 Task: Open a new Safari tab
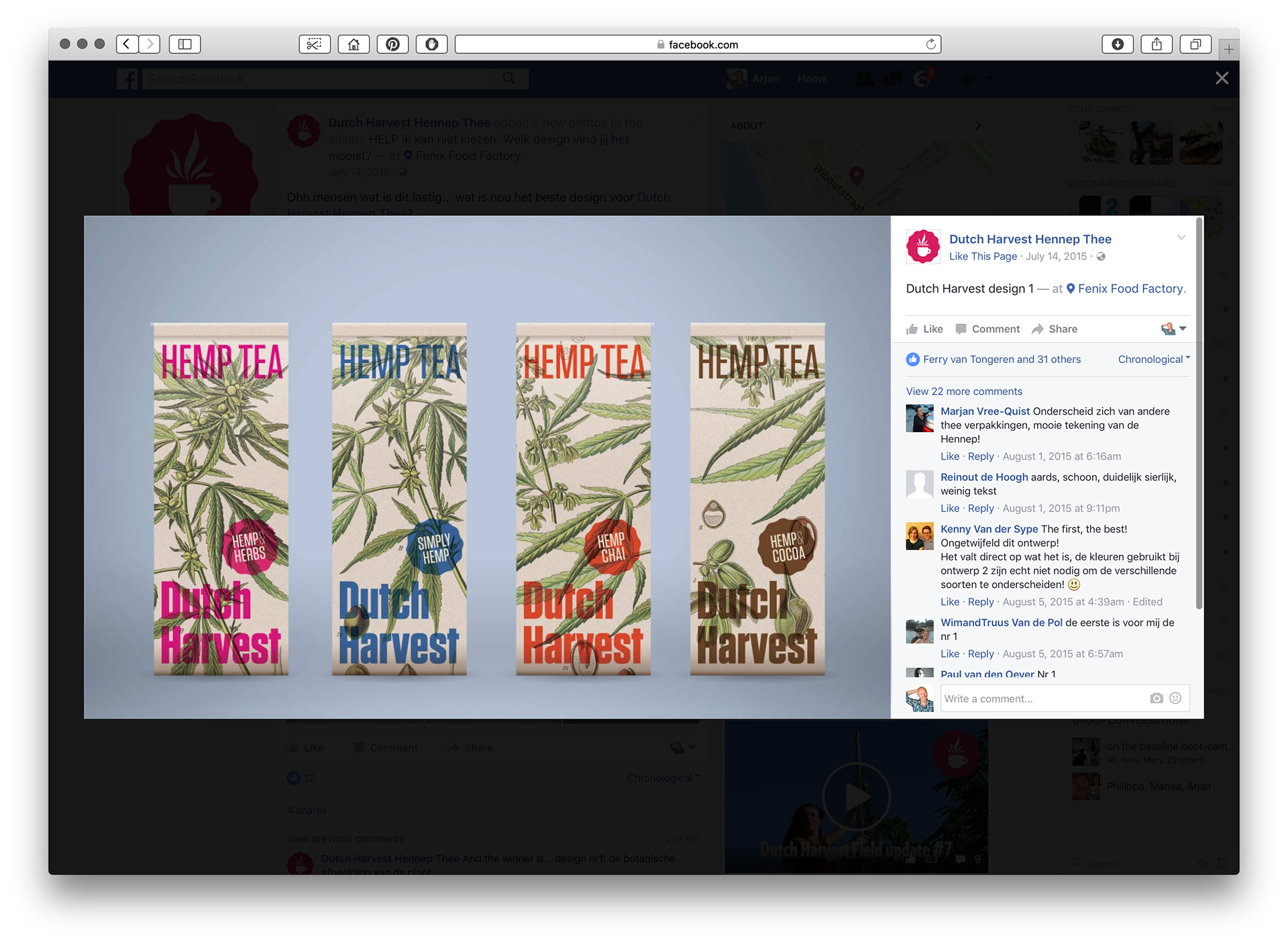point(1228,49)
